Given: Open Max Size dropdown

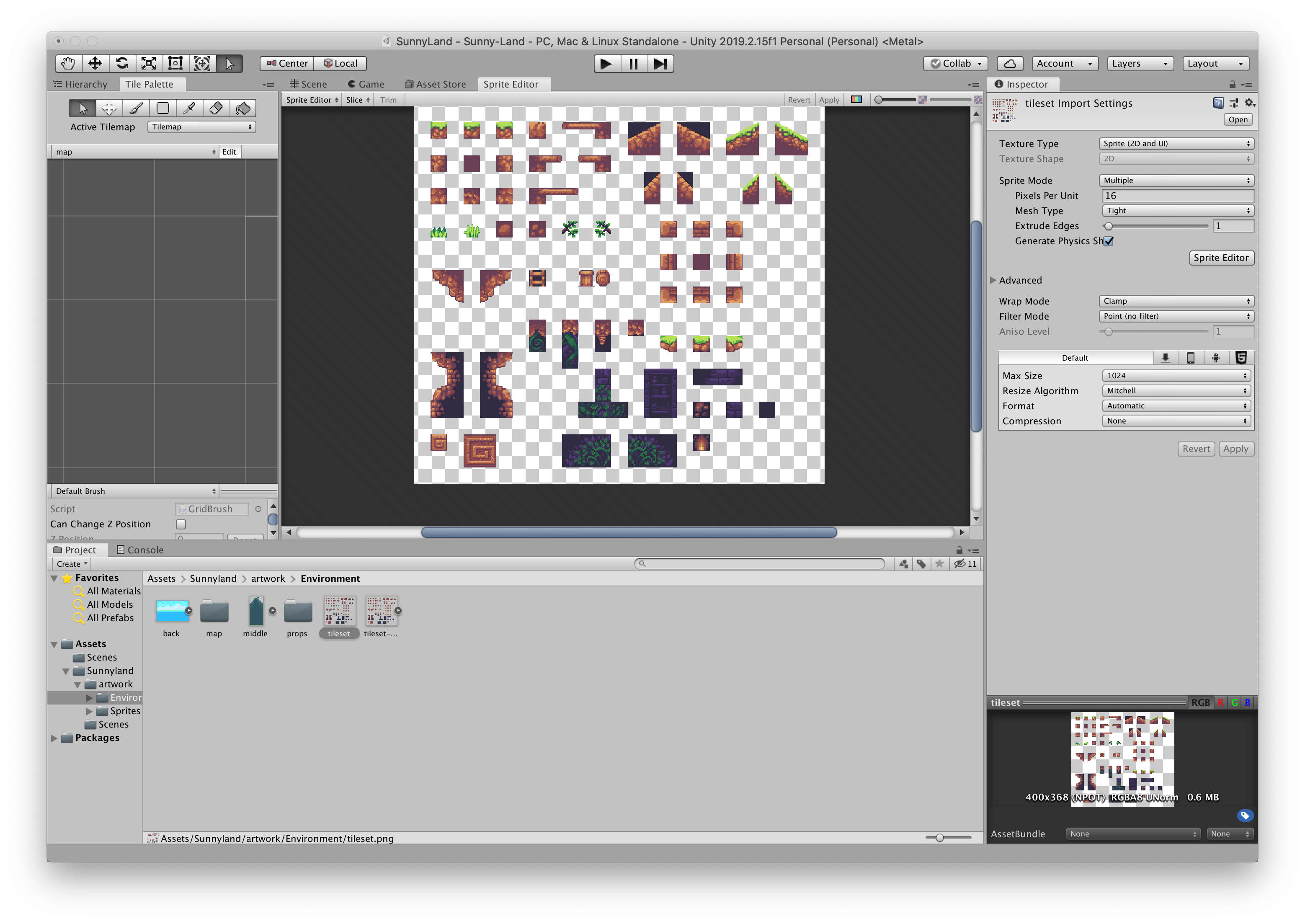Looking at the screenshot, I should click(x=1176, y=376).
